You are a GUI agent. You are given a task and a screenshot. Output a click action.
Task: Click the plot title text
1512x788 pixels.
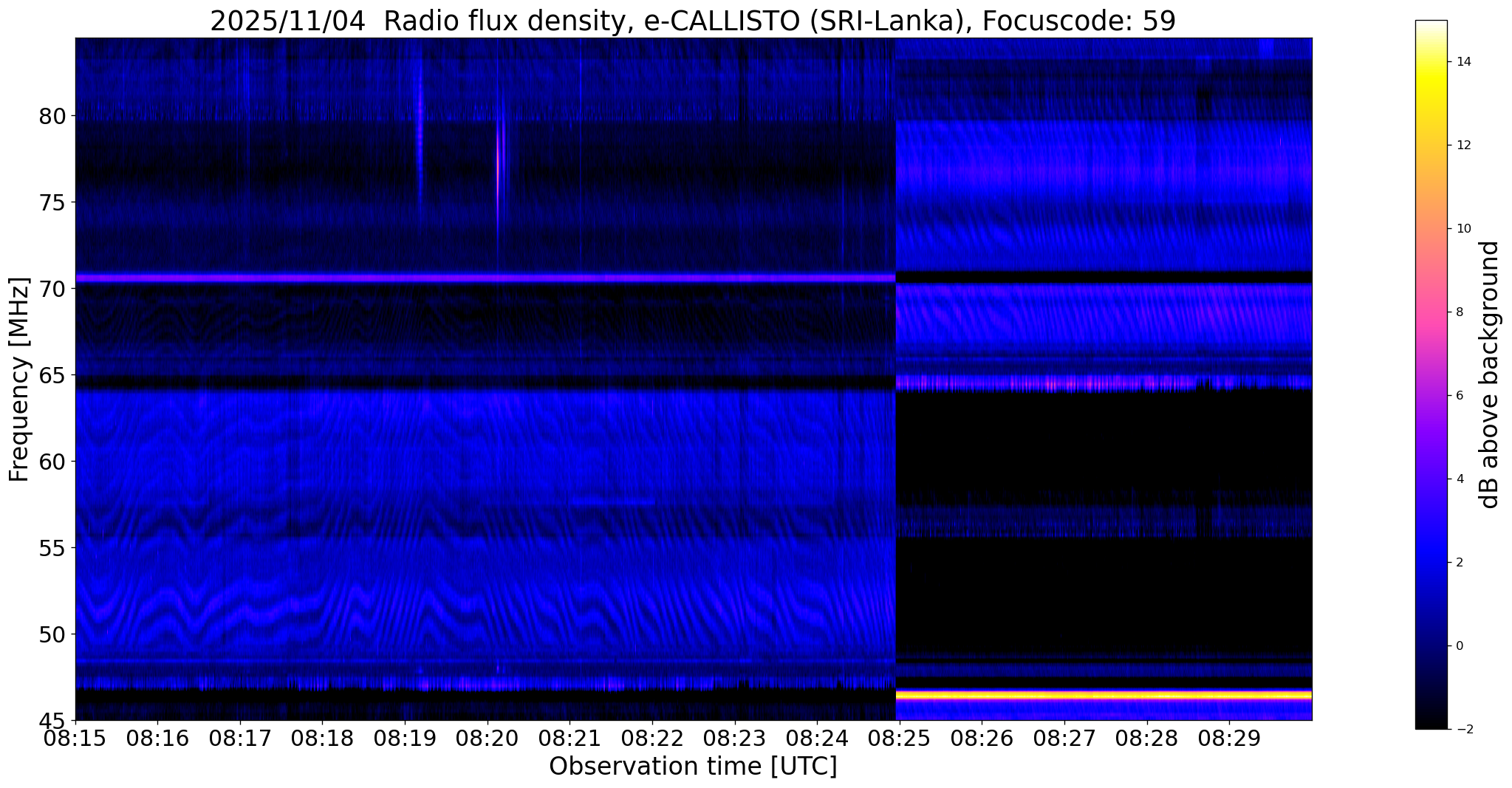point(693,21)
